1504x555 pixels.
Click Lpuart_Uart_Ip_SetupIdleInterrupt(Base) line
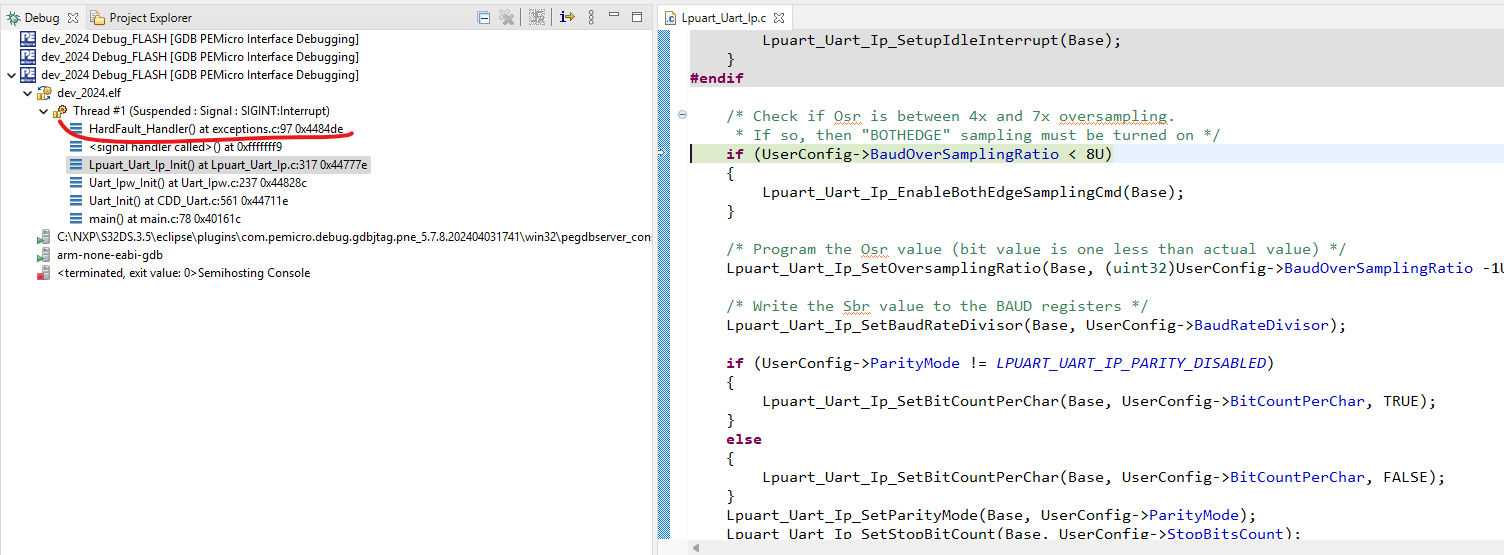pos(942,41)
